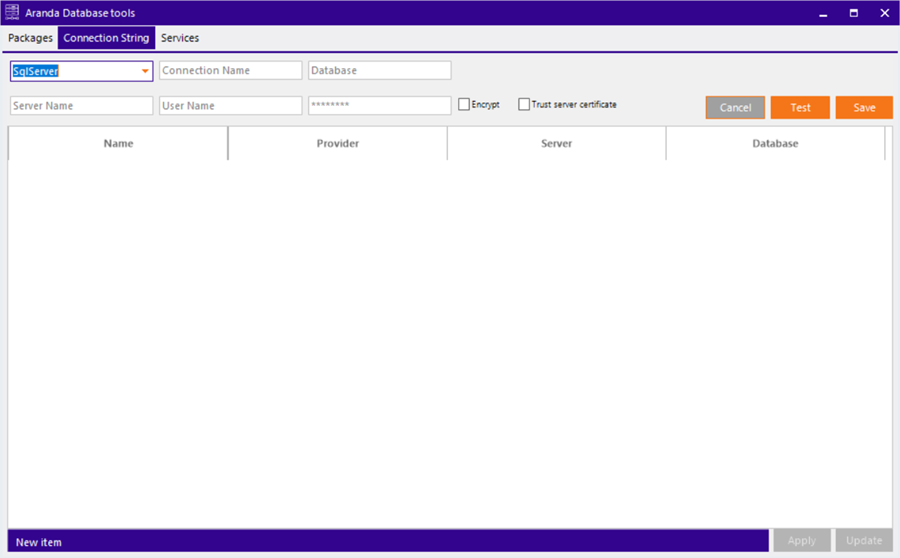The width and height of the screenshot is (900, 558).
Task: Toggle Trust server certificate checkbox
Action: (524, 104)
